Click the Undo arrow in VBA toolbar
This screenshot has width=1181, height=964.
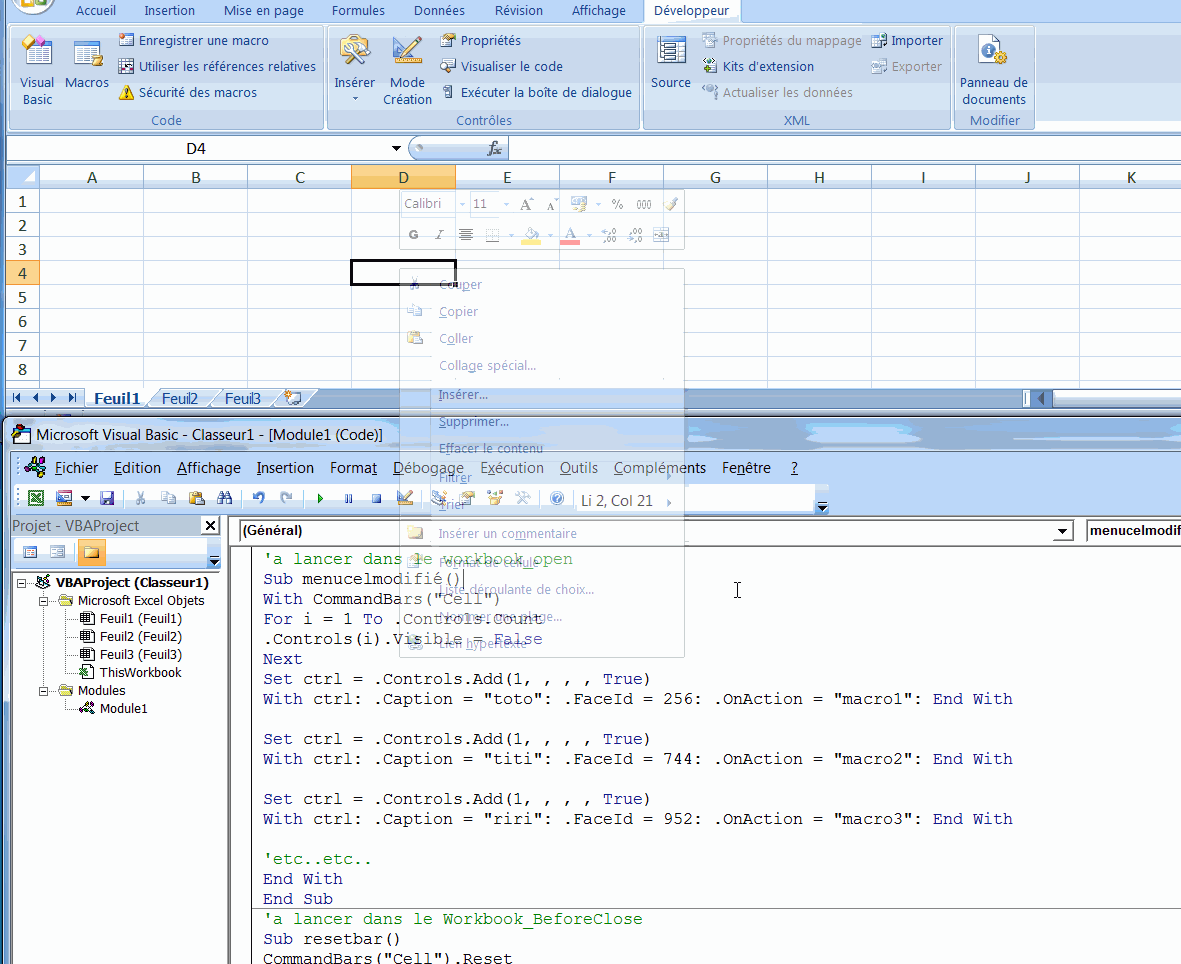click(259, 498)
